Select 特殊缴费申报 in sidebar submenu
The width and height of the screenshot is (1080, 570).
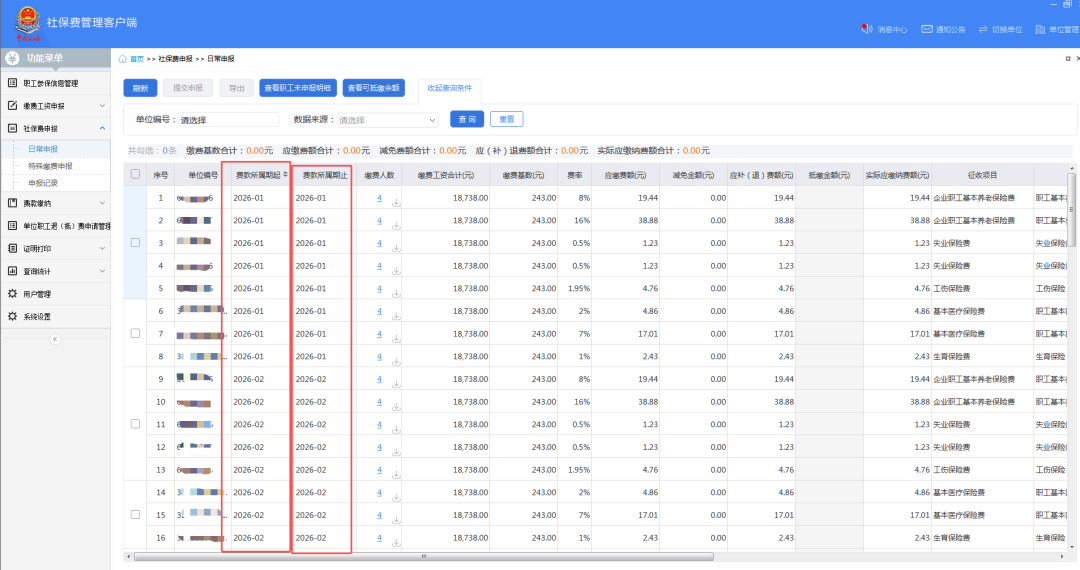50,166
